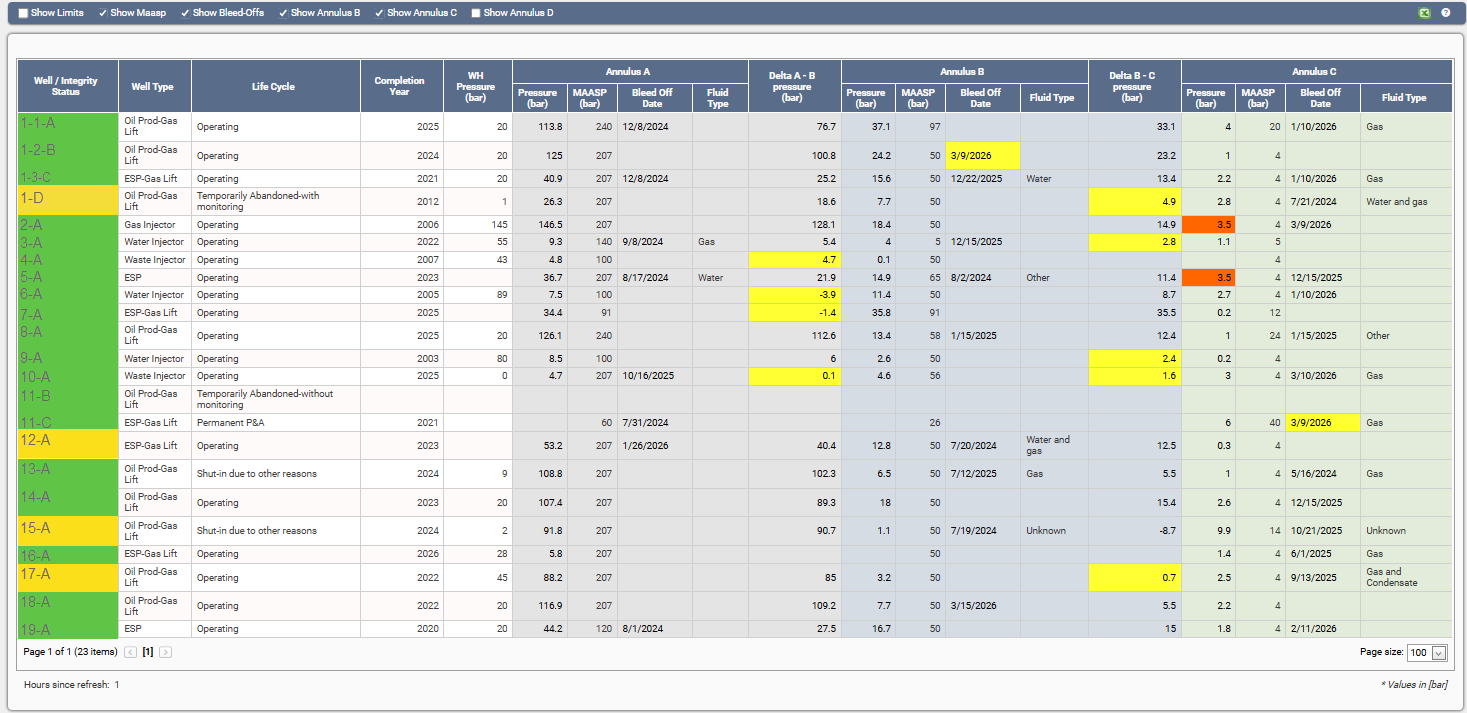The height and width of the screenshot is (713, 1467).
Task: Click the Life Cycle column header
Action: pos(274,87)
